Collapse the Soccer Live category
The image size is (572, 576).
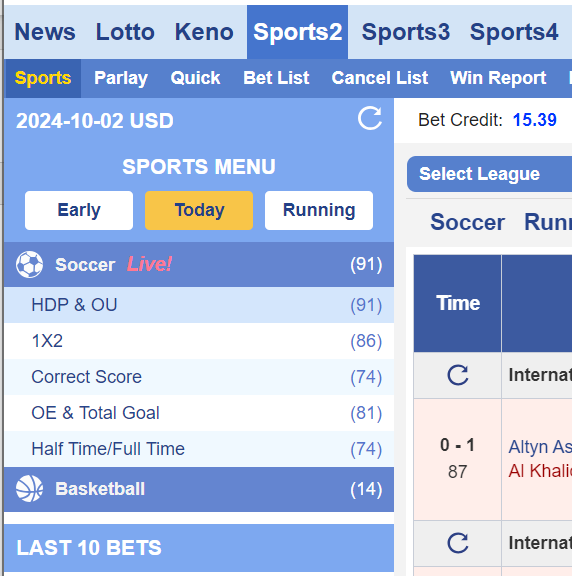coord(199,264)
